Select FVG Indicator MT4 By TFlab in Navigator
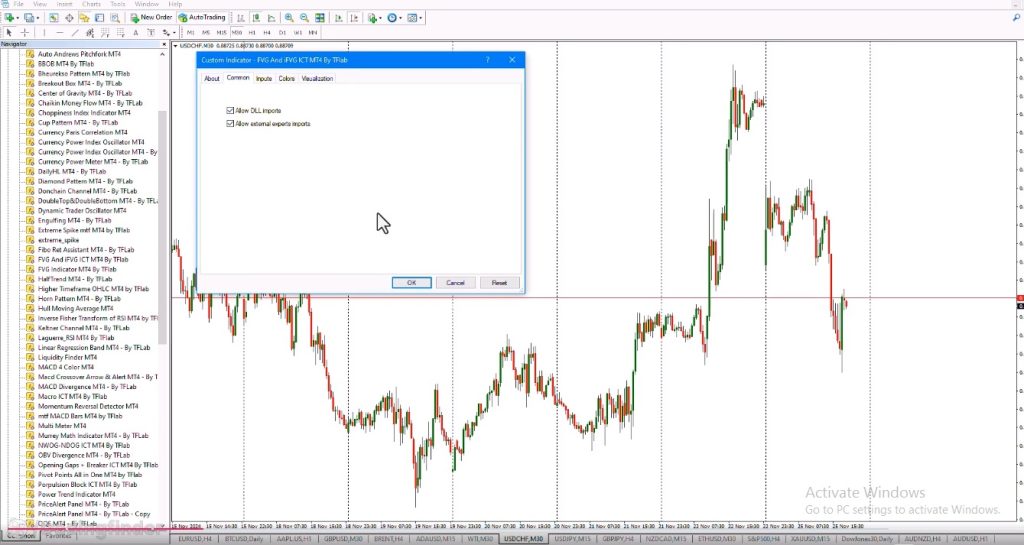The image size is (1024, 545). [x=77, y=269]
